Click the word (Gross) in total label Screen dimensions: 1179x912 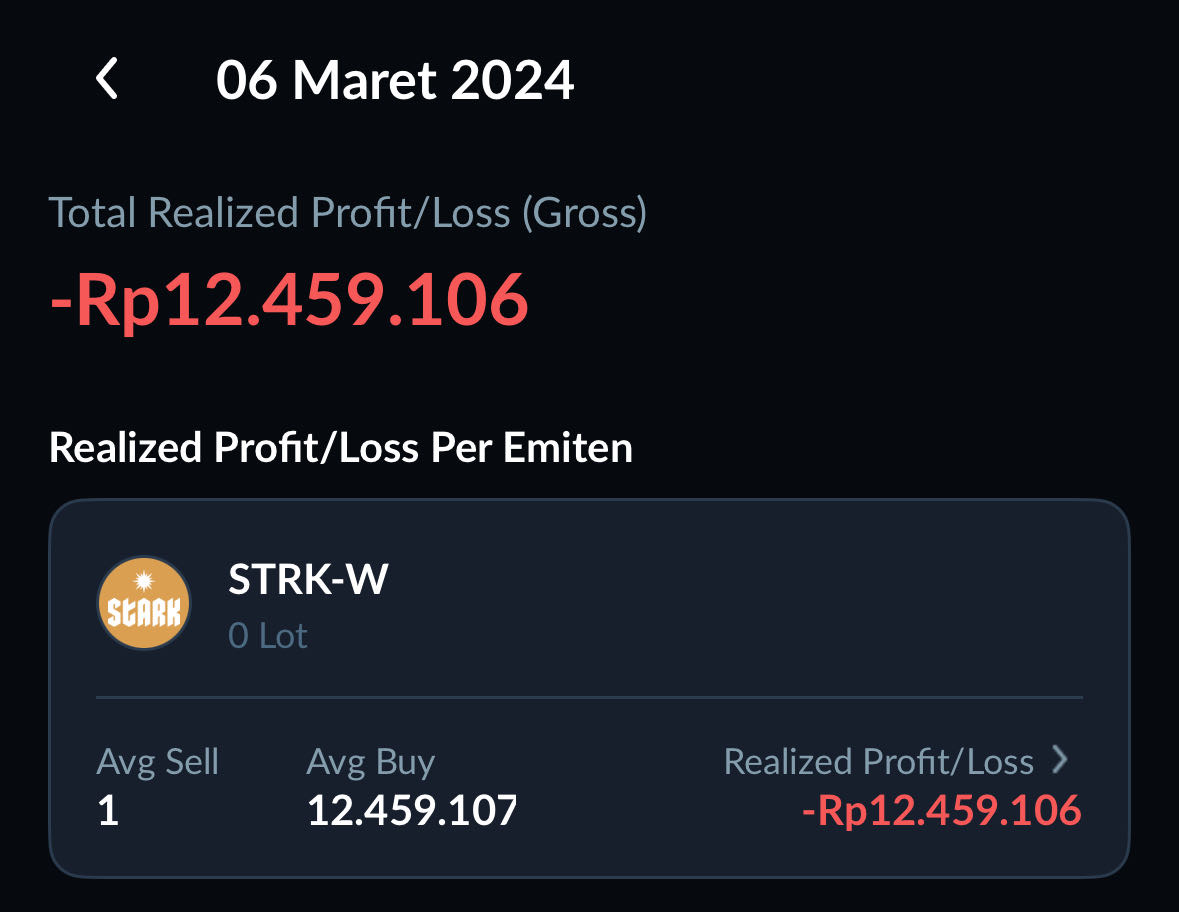click(584, 213)
